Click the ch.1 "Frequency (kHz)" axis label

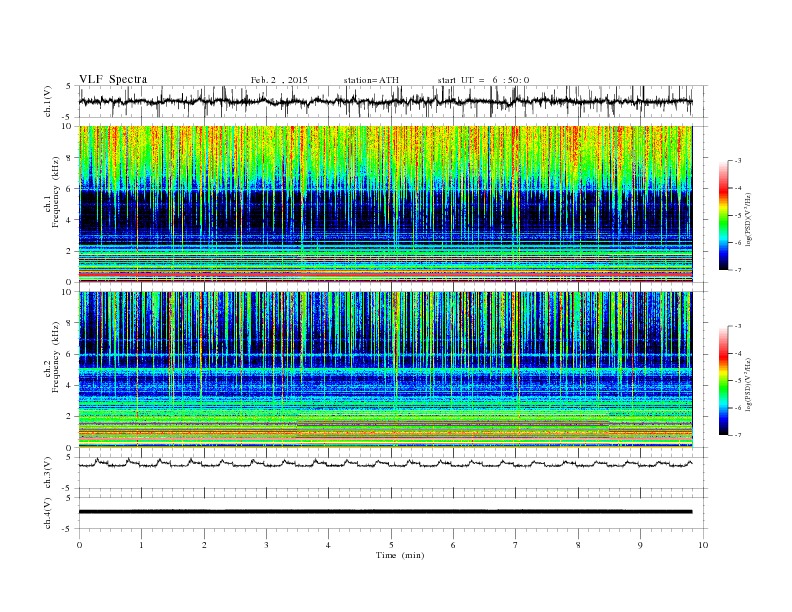point(56,192)
